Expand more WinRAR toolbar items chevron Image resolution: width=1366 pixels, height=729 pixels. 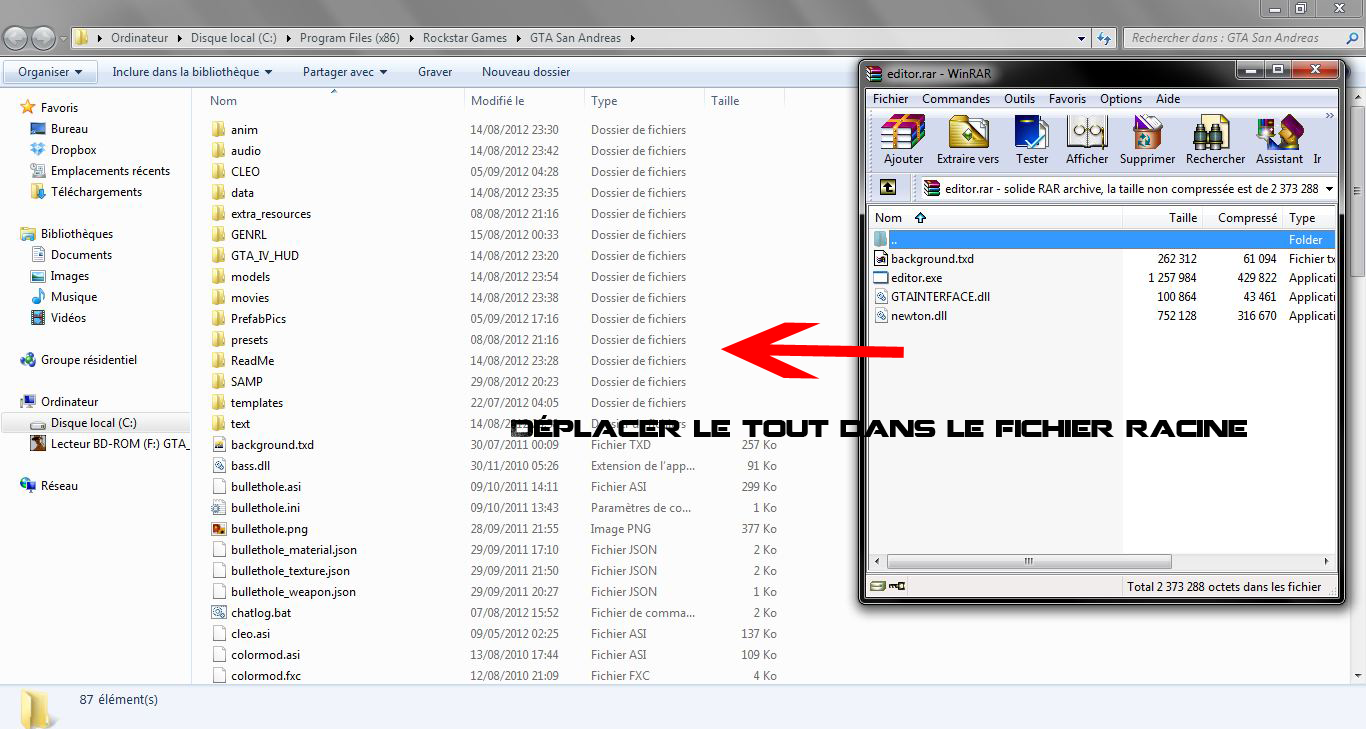point(1330,116)
